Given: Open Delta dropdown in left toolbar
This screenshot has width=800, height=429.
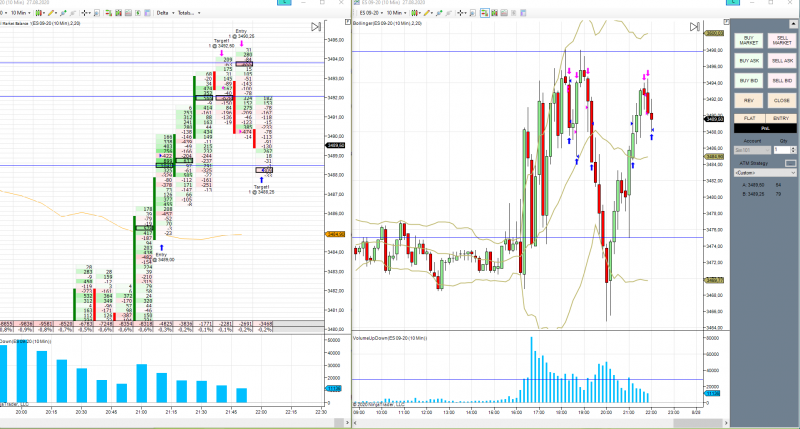Looking at the screenshot, I should pos(165,13).
